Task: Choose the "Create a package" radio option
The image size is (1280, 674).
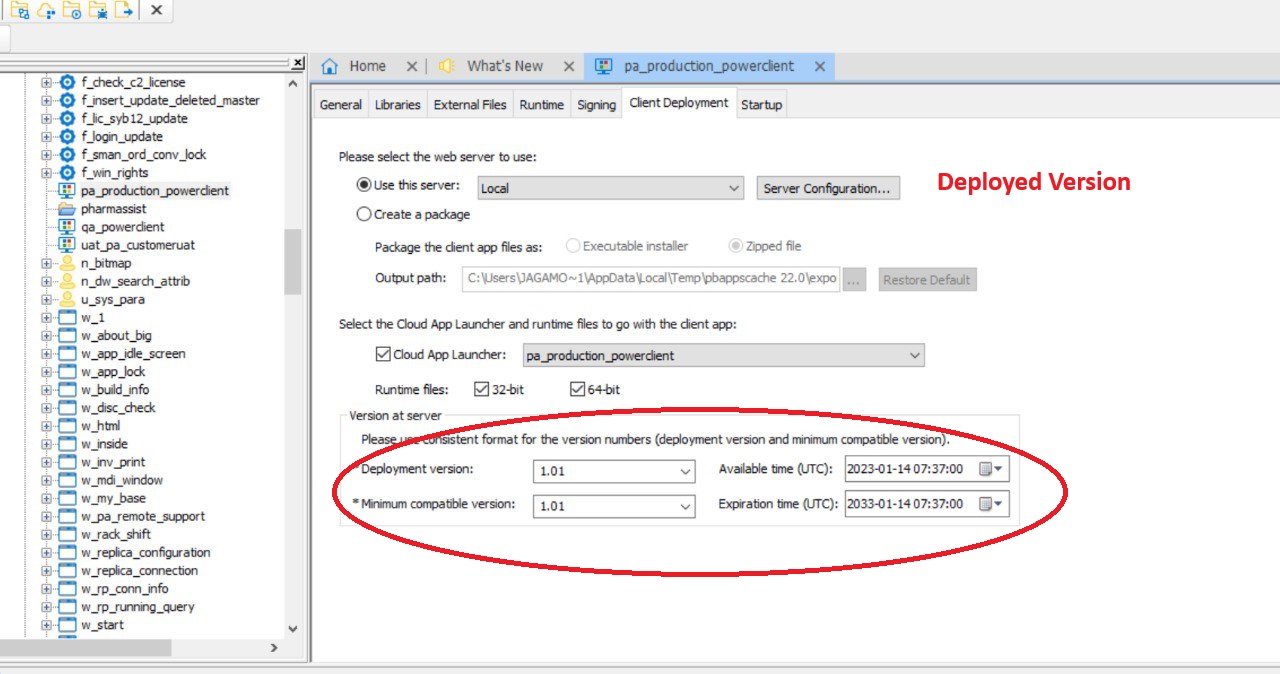Action: (365, 214)
